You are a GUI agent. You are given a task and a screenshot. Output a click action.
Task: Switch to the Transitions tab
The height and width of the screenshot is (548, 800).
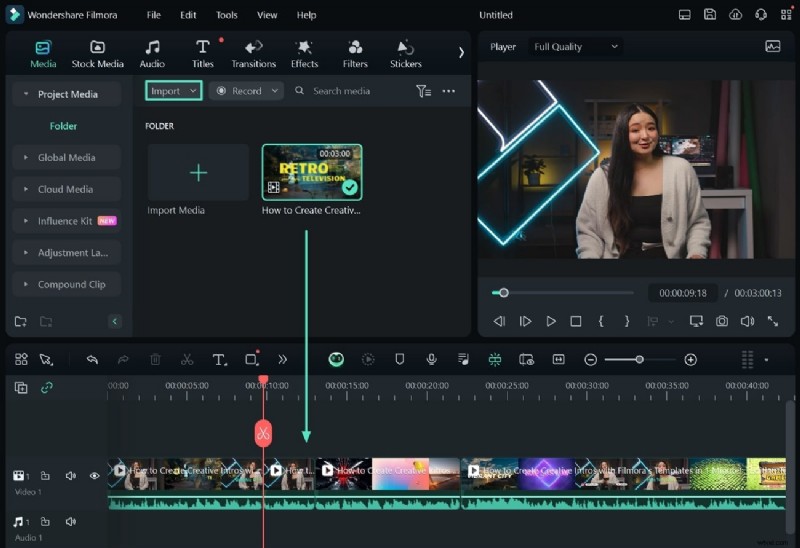[x=254, y=54]
